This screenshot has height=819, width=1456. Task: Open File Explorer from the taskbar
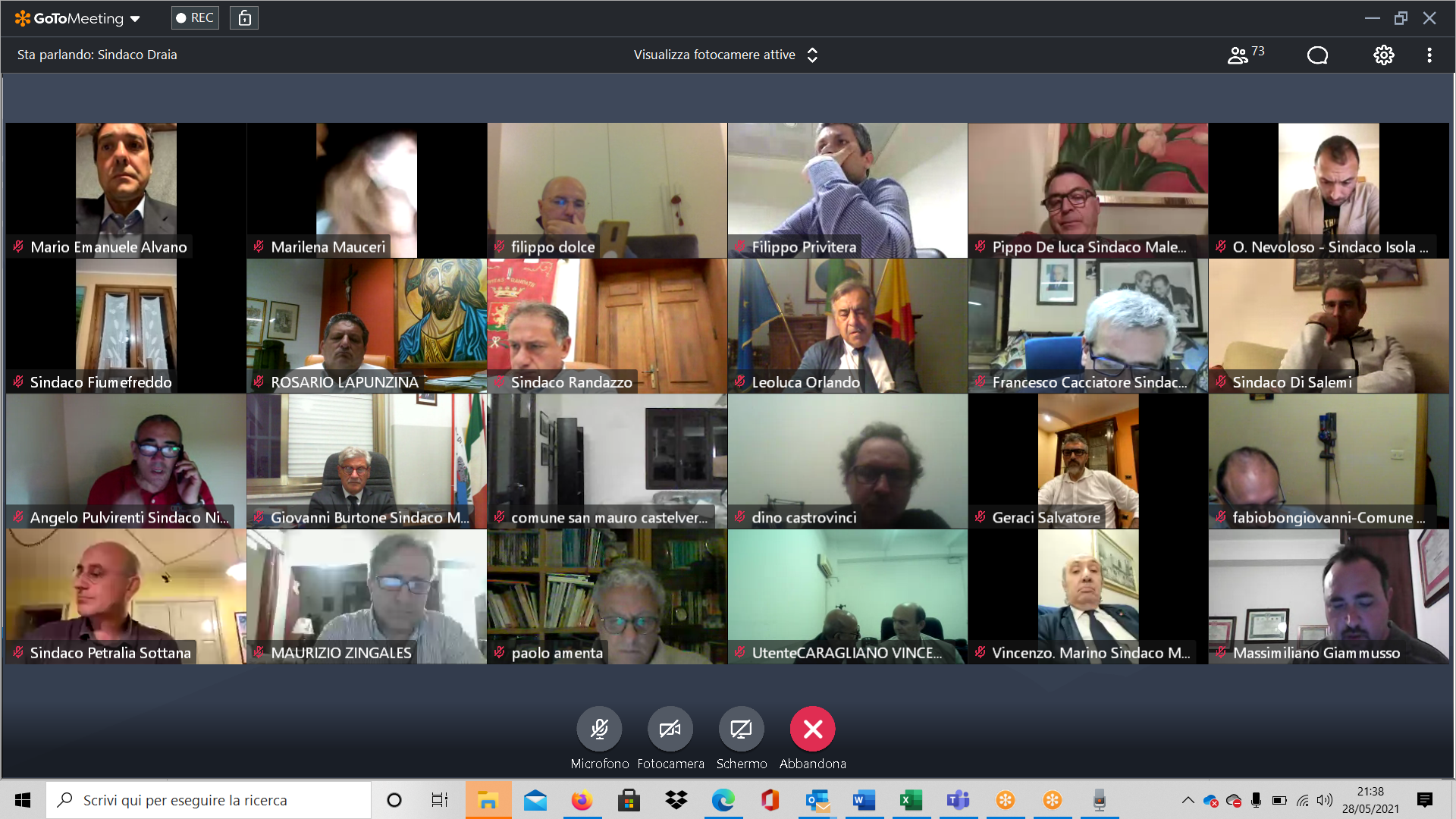(488, 800)
